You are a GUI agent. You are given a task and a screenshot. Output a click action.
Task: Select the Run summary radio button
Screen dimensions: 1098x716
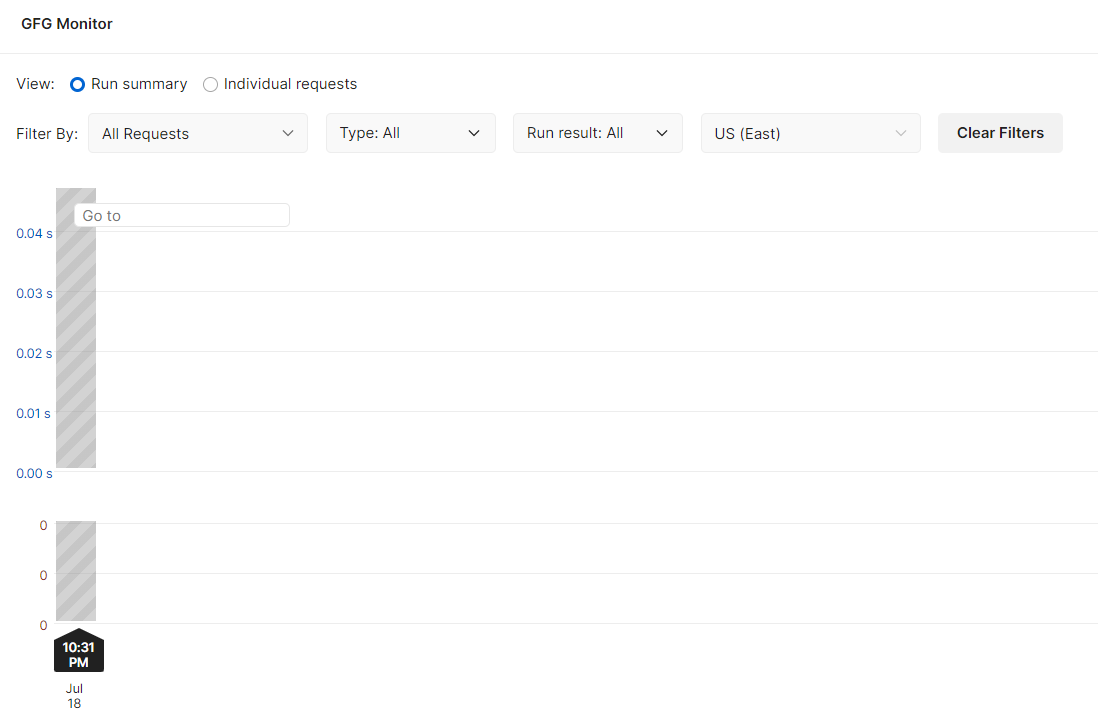click(78, 84)
